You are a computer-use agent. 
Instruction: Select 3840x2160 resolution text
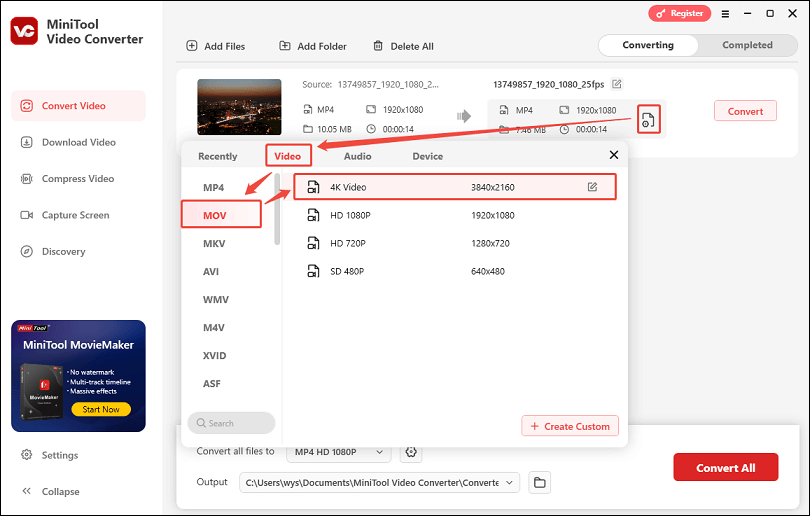(x=493, y=187)
